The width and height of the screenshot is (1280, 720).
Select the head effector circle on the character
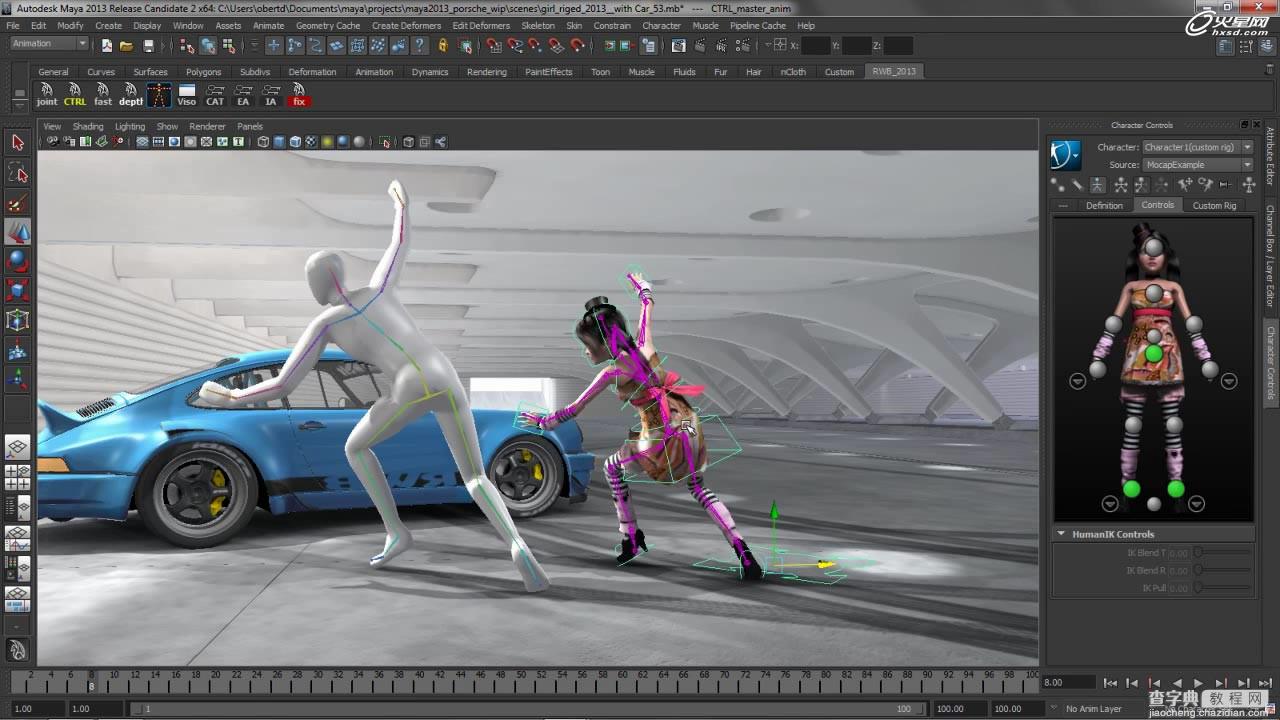click(1154, 247)
